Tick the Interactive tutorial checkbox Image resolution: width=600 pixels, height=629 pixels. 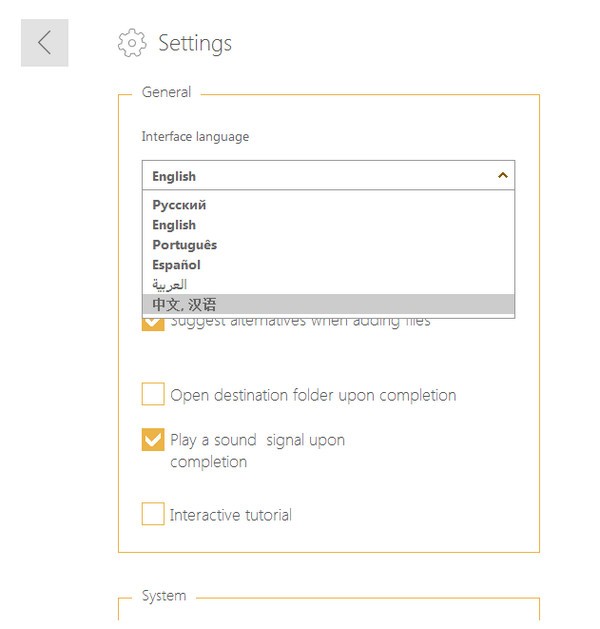pos(153,514)
